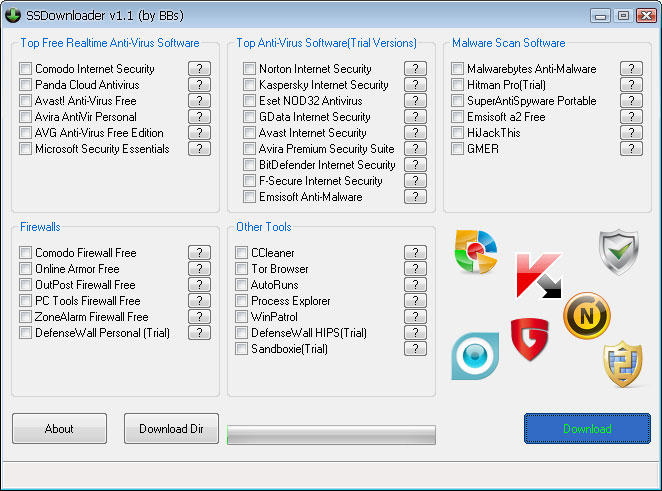This screenshot has height=491, width=662.
Task: Select the Panda Cloud Antivirus checkbox
Action: coord(25,84)
